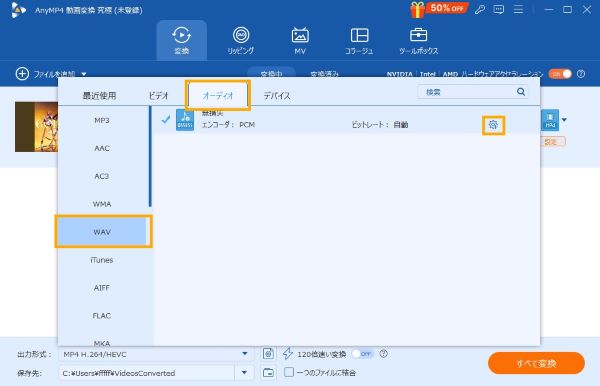This screenshot has height=386, width=600.
Task: Expand the output format arrow beside MP4 icon
Action: 564,120
